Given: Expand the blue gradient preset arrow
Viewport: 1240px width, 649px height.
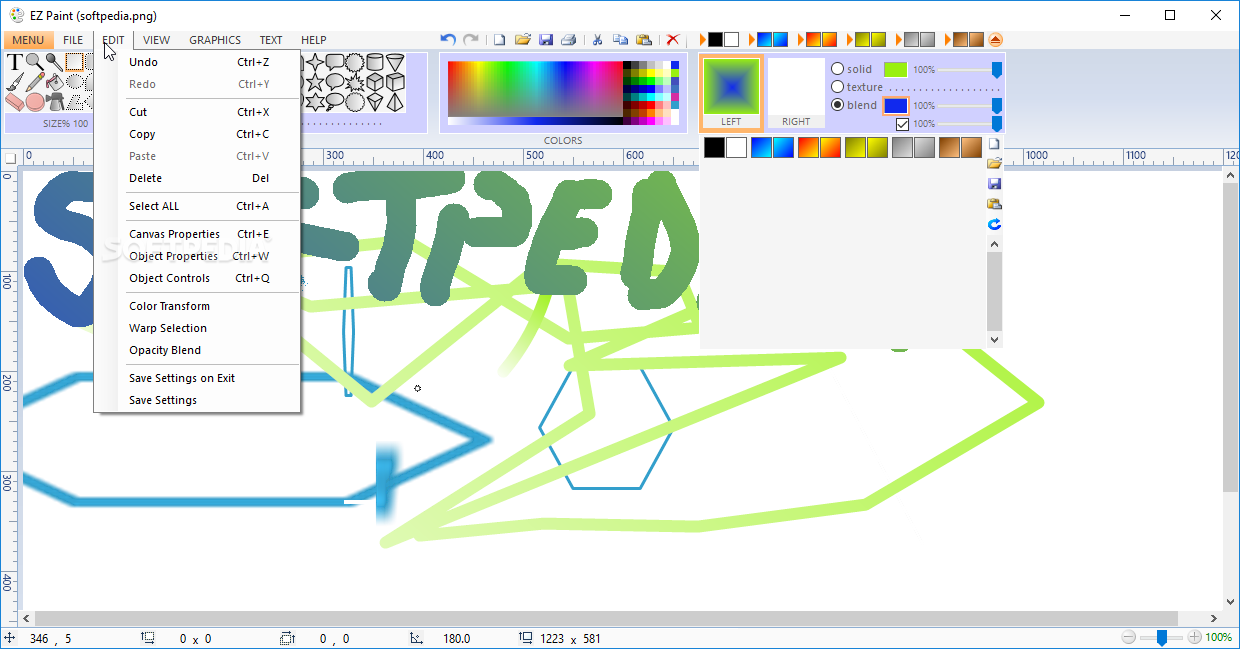Looking at the screenshot, I should click(751, 40).
